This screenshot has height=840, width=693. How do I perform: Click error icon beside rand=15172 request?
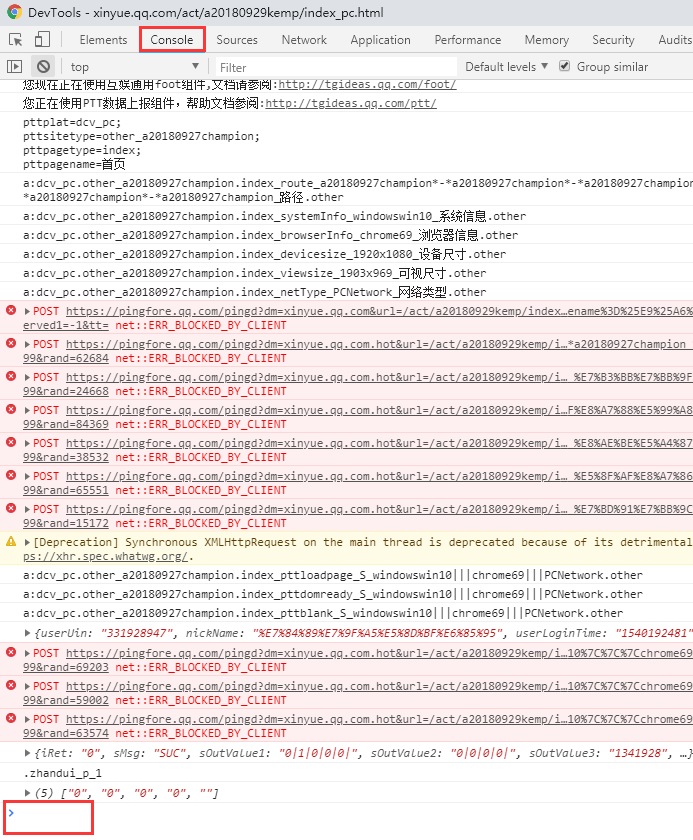[11, 508]
